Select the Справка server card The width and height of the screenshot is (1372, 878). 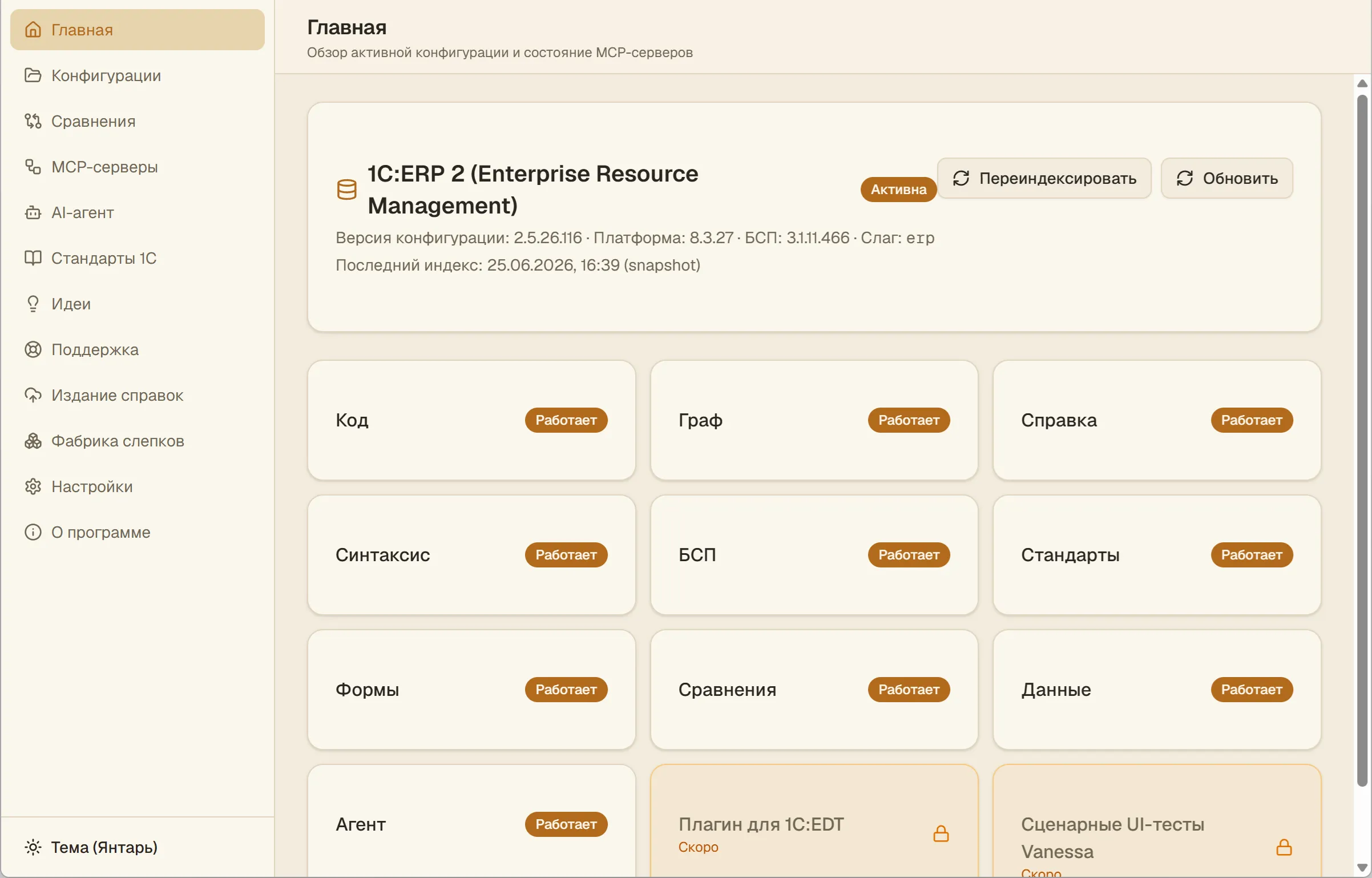tap(1157, 420)
